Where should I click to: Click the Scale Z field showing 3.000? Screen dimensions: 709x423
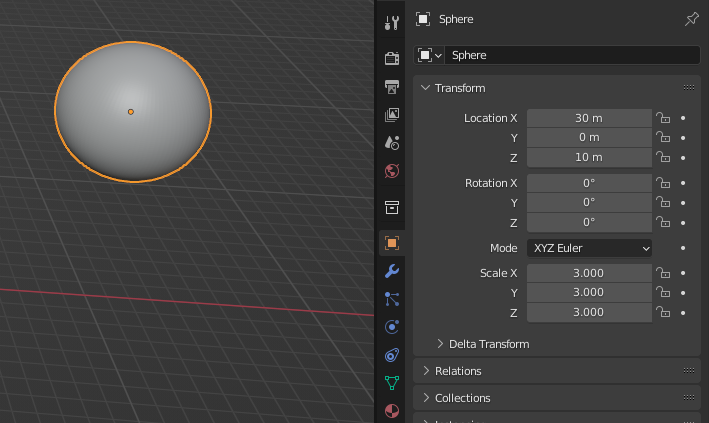click(589, 313)
